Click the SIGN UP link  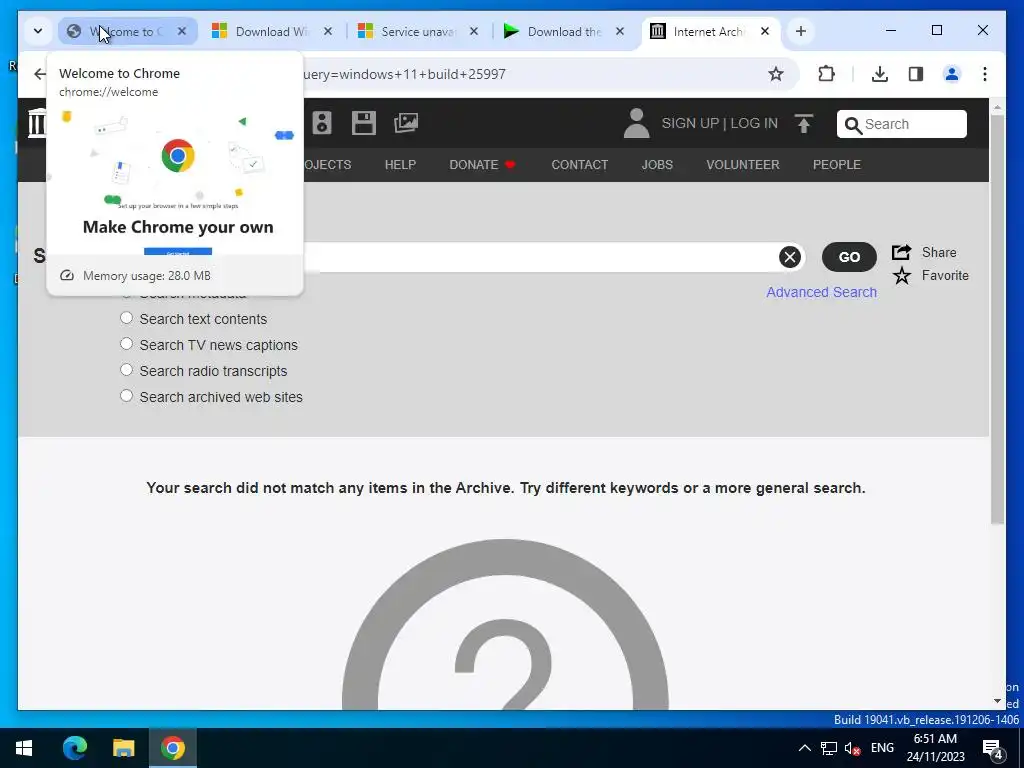[690, 123]
